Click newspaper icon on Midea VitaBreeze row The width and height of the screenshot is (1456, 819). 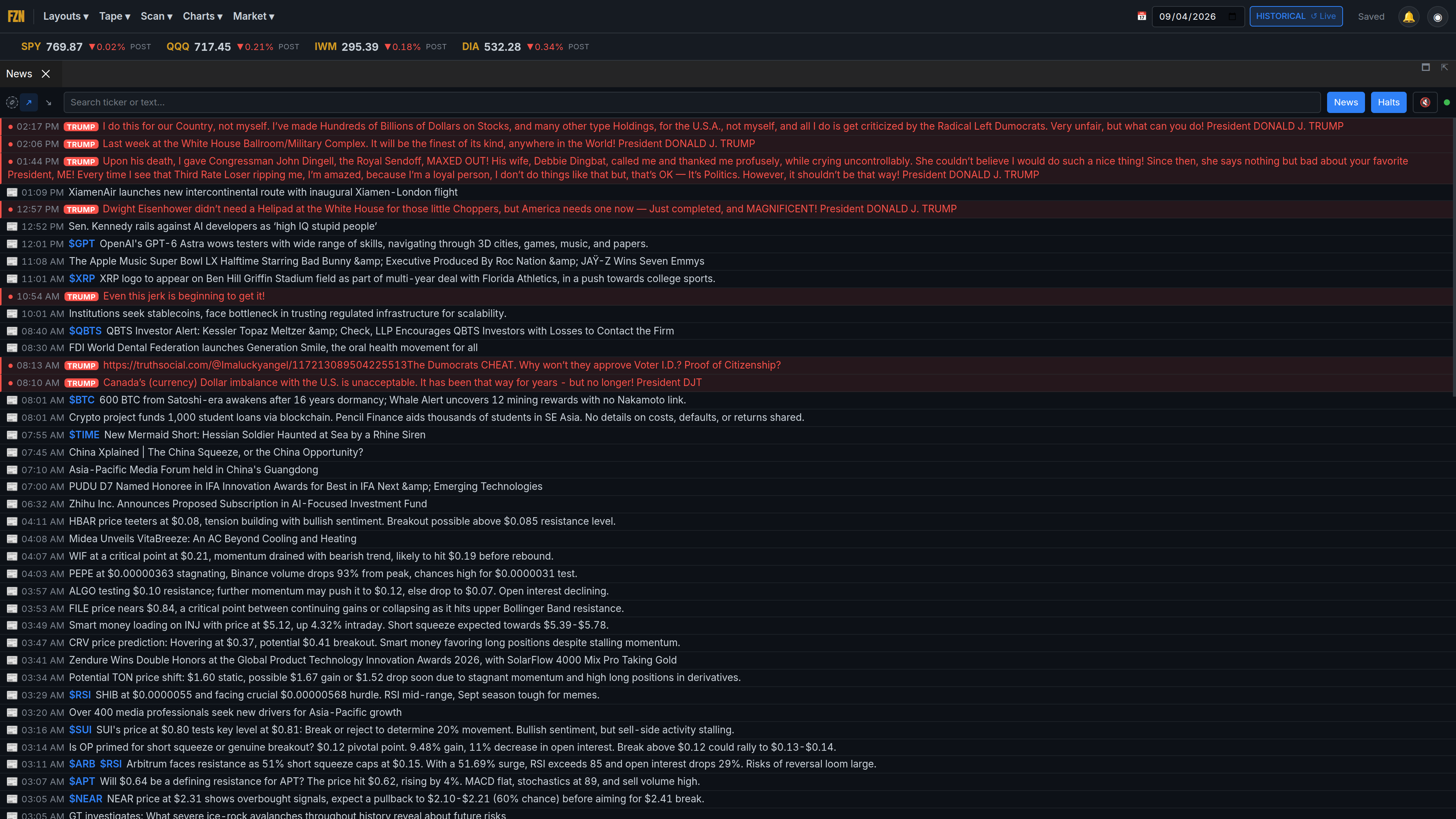(12, 539)
